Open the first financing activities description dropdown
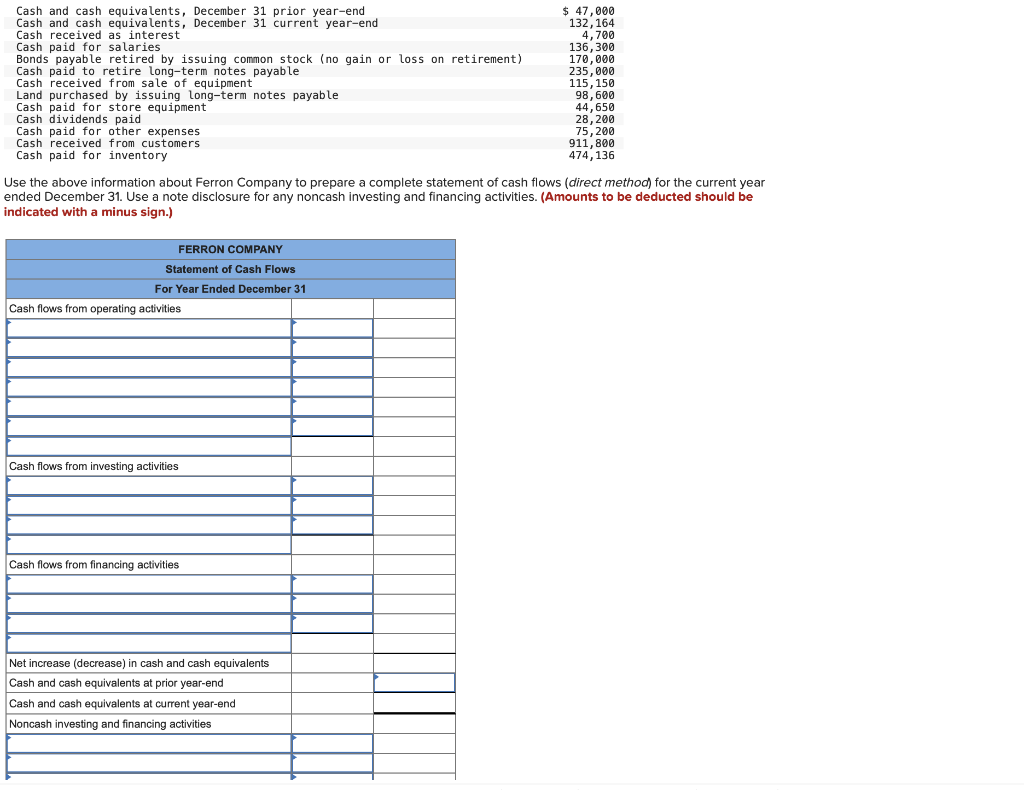The height and width of the screenshot is (790, 1024). coord(148,584)
